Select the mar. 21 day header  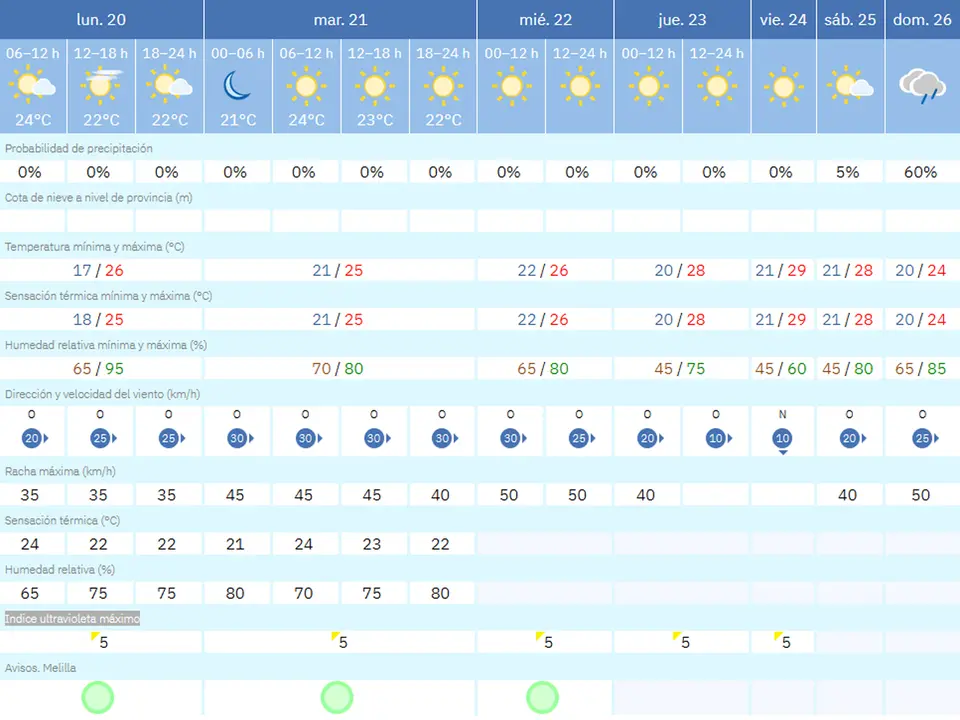340,20
